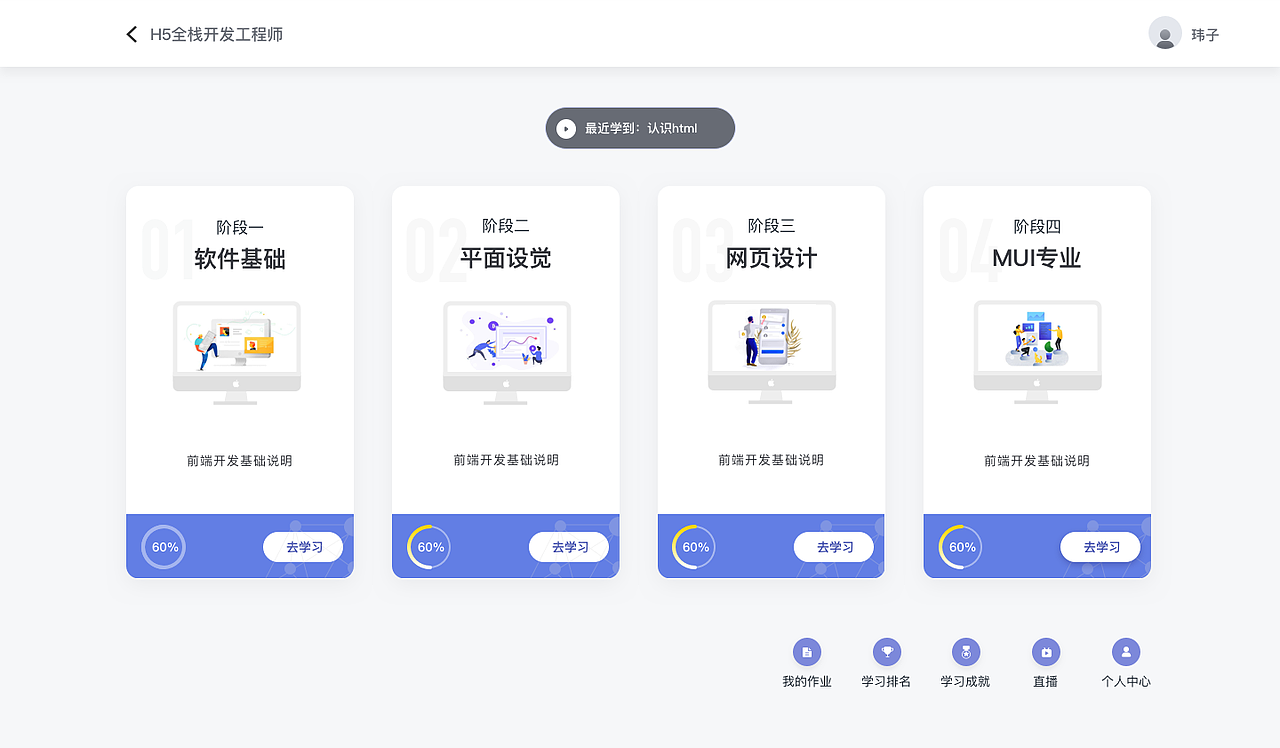Viewport: 1280px width, 748px height.
Task: Click 前端开发基础说明 under stage three
Action: click(771, 460)
